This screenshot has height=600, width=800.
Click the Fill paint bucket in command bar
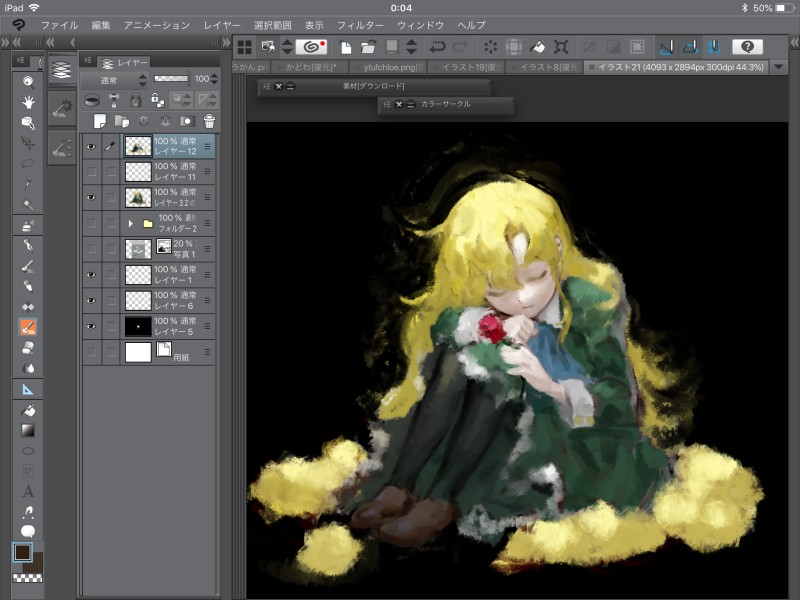coord(537,47)
